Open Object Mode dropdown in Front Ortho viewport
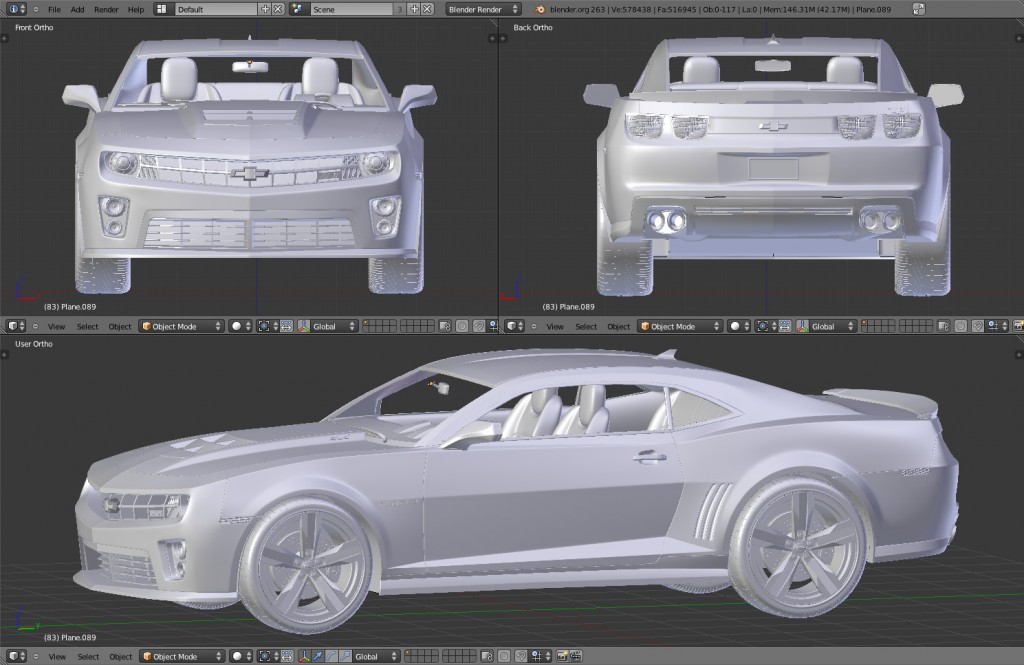 click(x=180, y=326)
